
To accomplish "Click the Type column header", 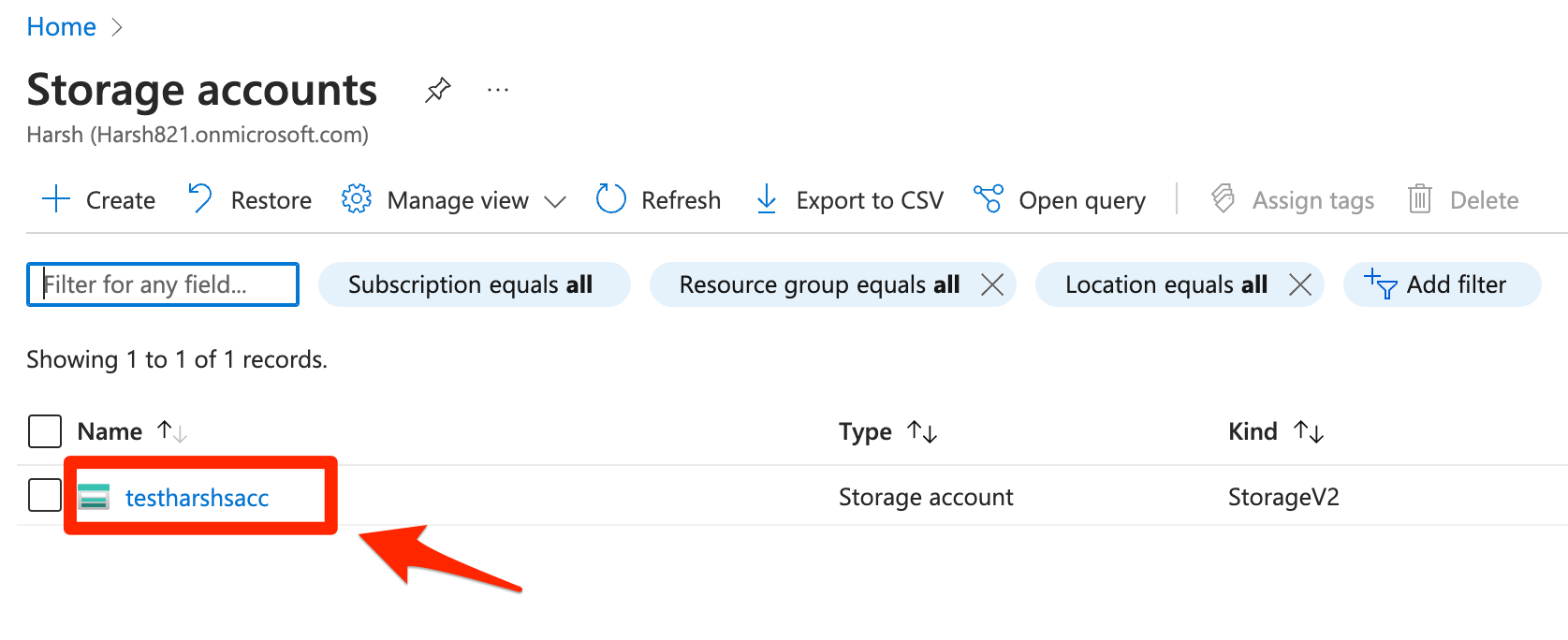I will (865, 432).
